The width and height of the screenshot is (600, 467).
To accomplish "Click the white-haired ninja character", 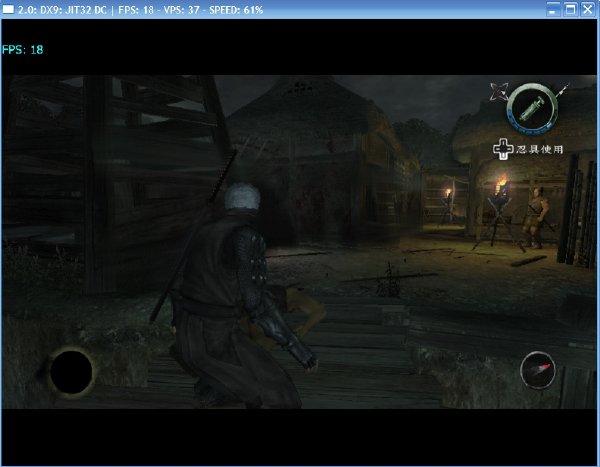I will (x=235, y=295).
